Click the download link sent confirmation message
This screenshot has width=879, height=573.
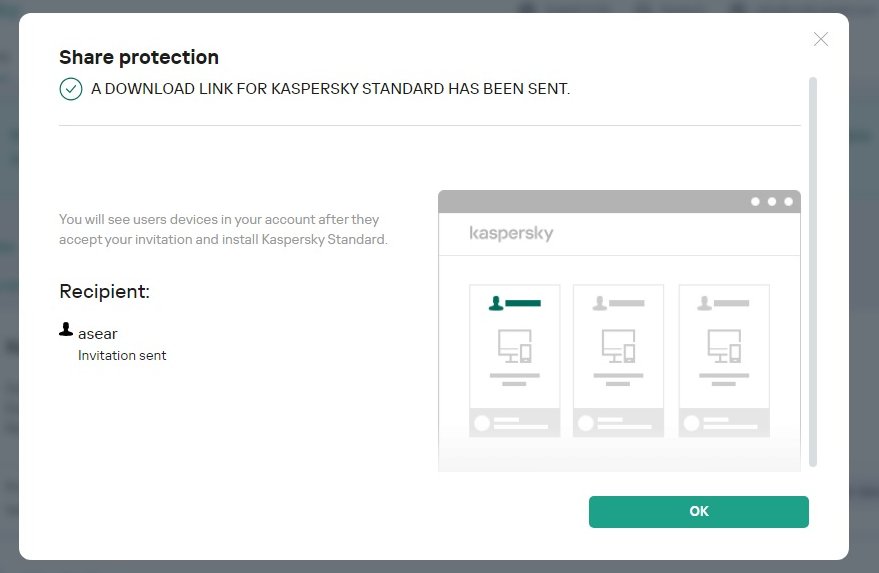coord(330,89)
